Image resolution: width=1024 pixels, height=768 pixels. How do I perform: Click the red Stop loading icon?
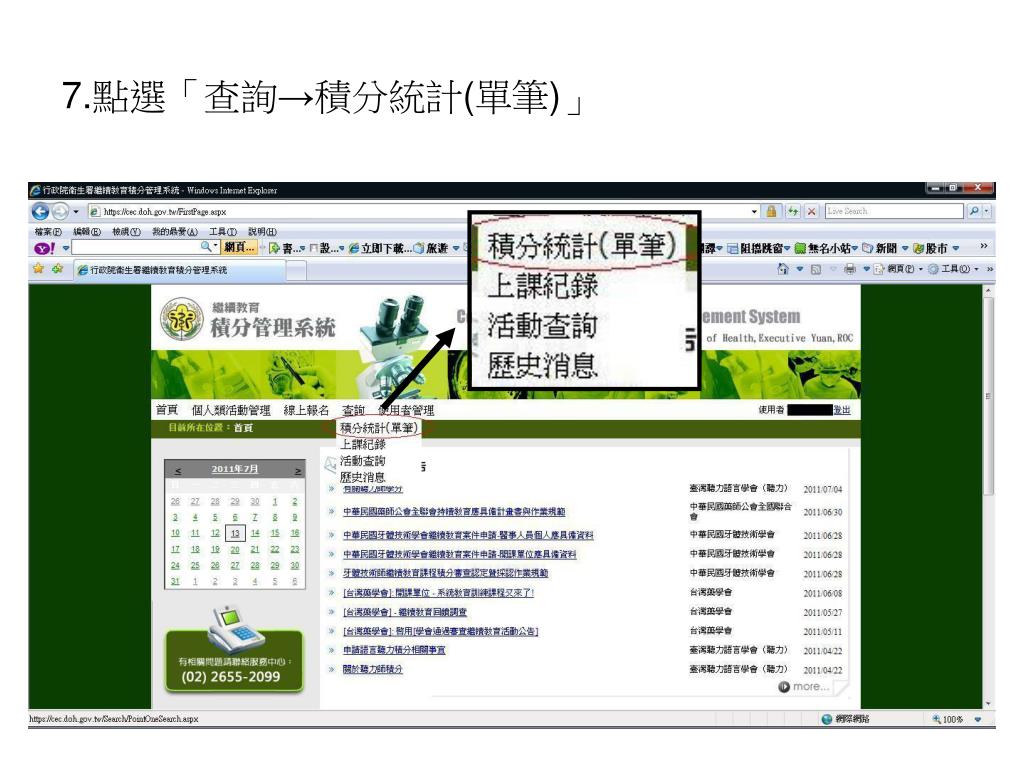(811, 211)
